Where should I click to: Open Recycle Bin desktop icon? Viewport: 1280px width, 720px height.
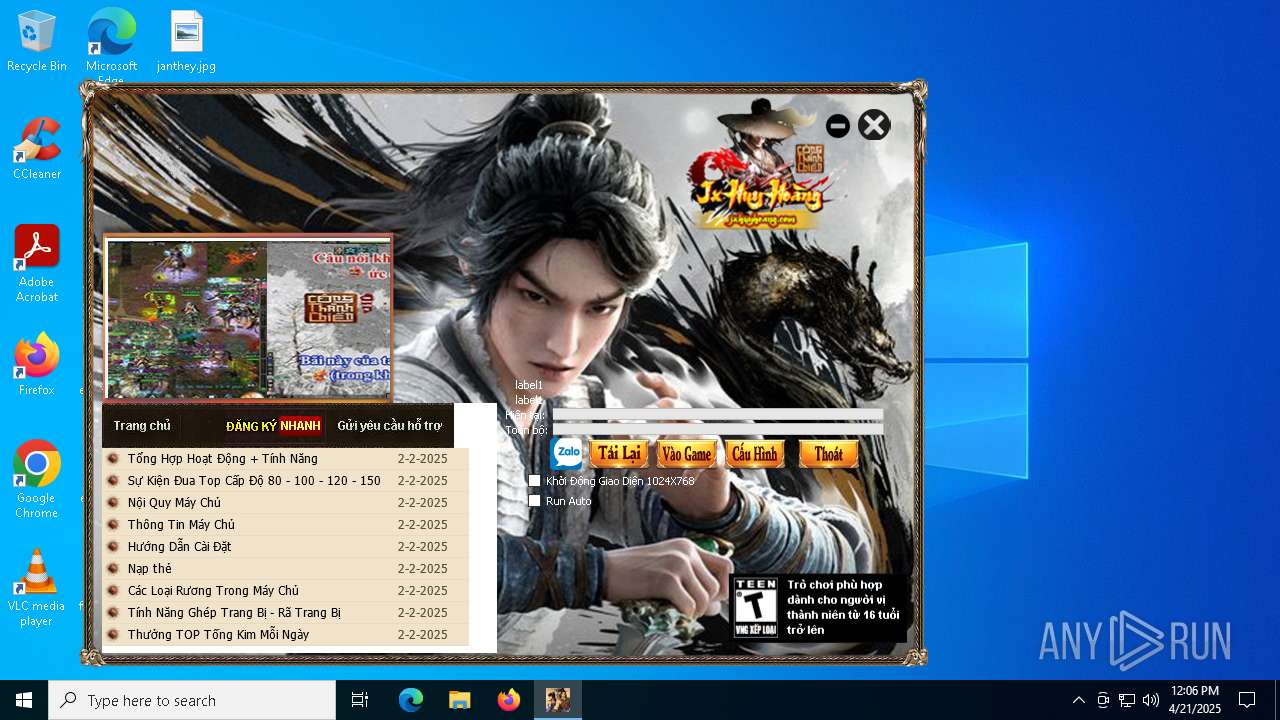click(37, 42)
